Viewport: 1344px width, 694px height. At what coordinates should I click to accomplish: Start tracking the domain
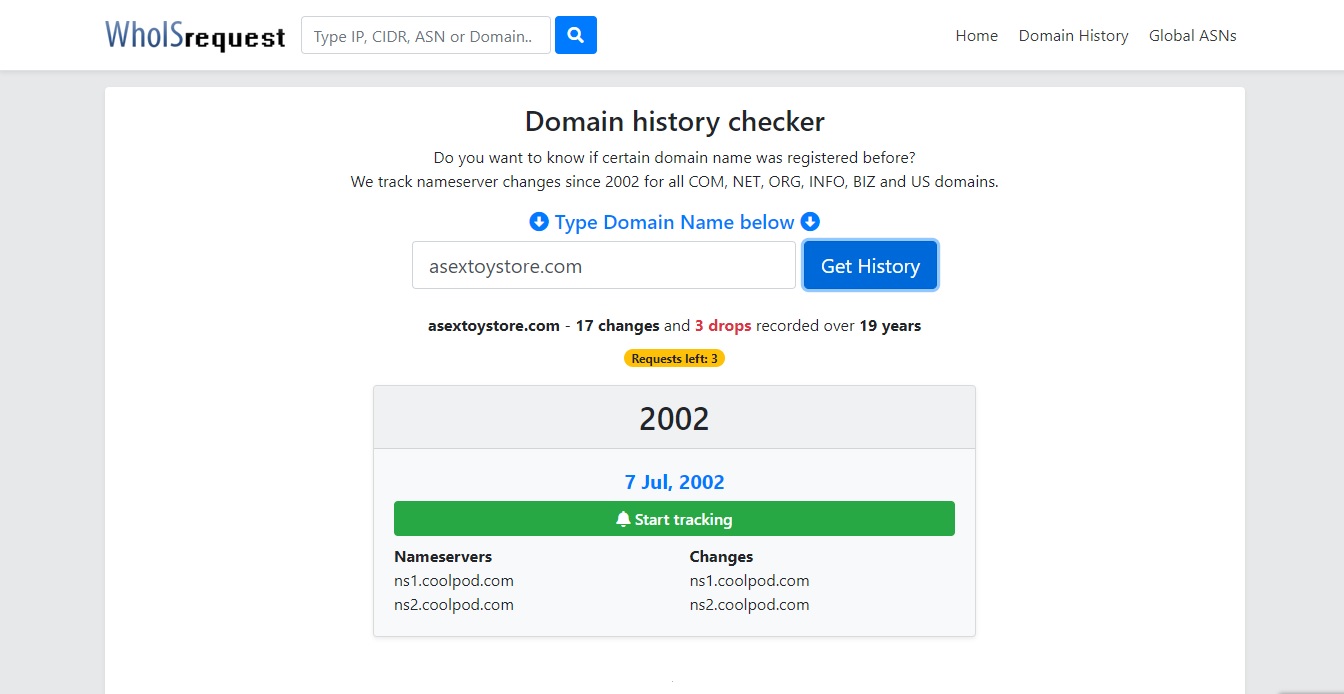674,519
